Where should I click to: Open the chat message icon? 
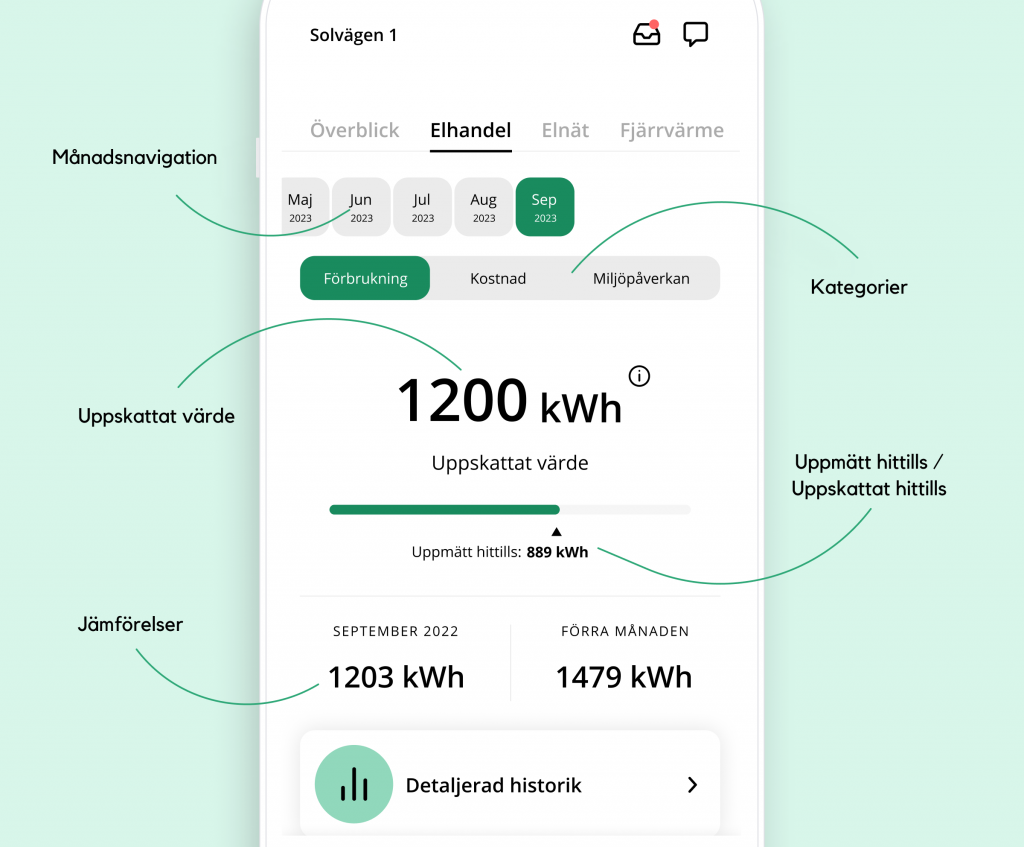[x=695, y=34]
